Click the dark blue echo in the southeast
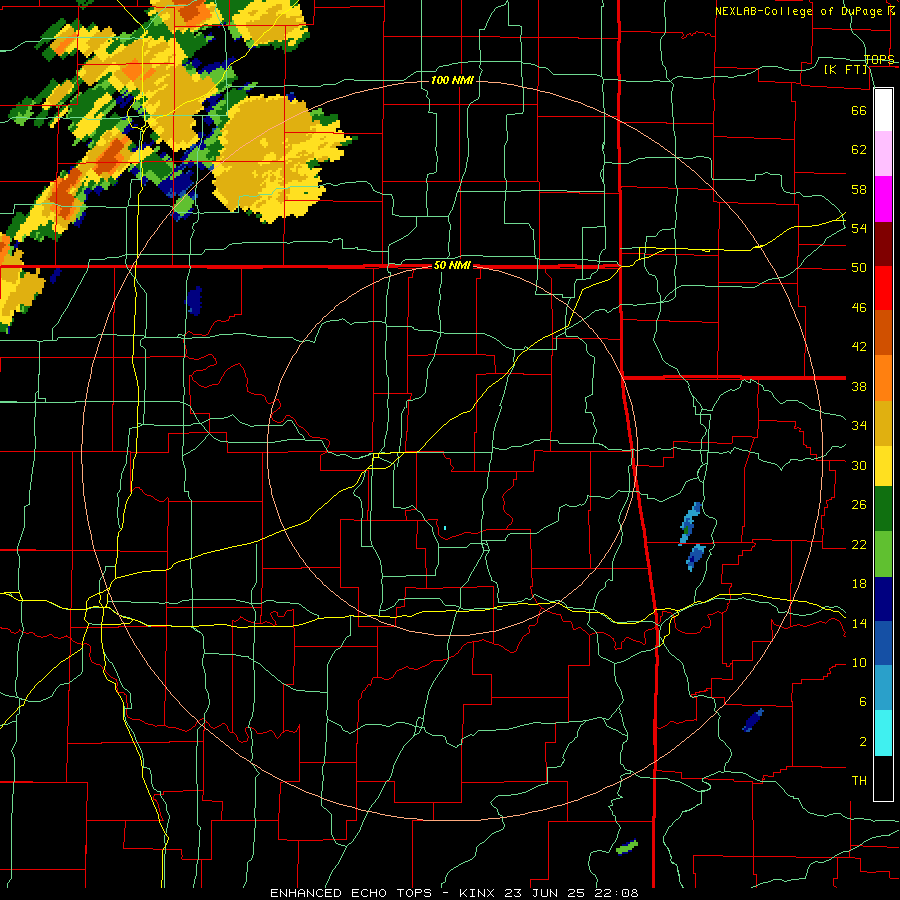The image size is (900, 900). (753, 720)
